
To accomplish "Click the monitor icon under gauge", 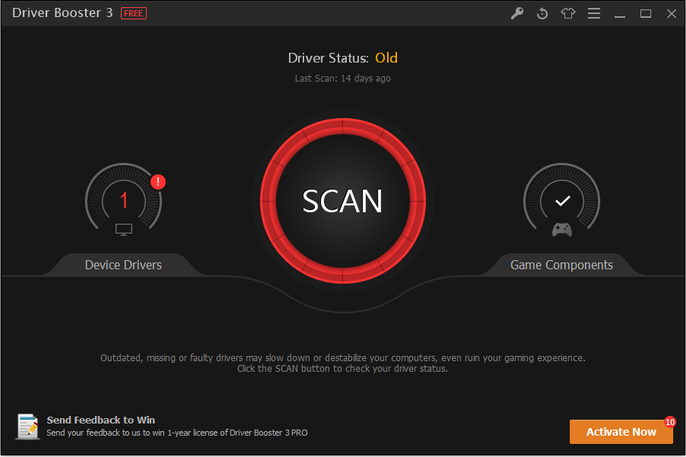I will pyautogui.click(x=123, y=230).
